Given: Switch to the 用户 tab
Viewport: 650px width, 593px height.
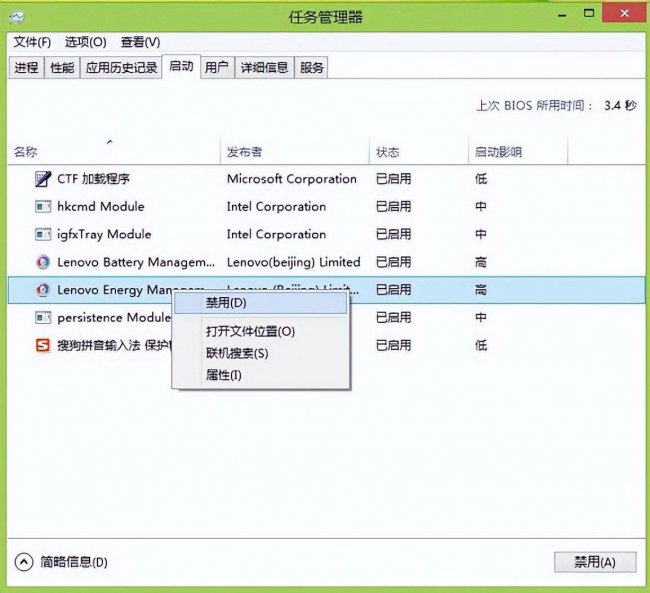Looking at the screenshot, I should pos(217,67).
